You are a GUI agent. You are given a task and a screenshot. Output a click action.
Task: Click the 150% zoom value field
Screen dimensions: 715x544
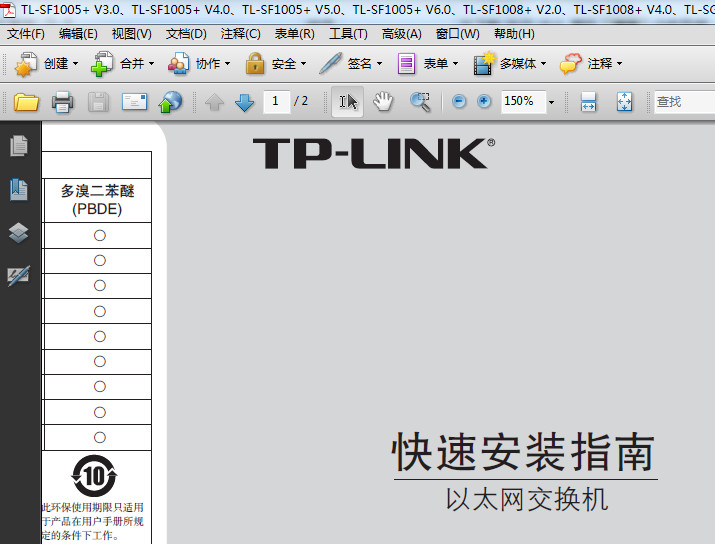[523, 102]
